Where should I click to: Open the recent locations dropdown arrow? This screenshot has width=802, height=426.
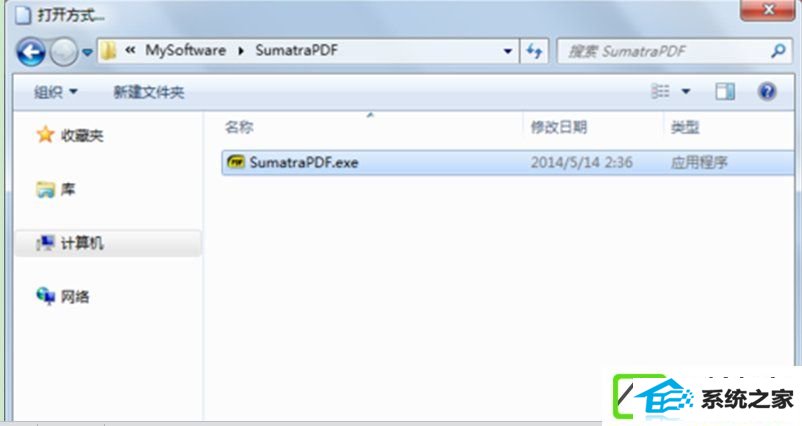[87, 52]
